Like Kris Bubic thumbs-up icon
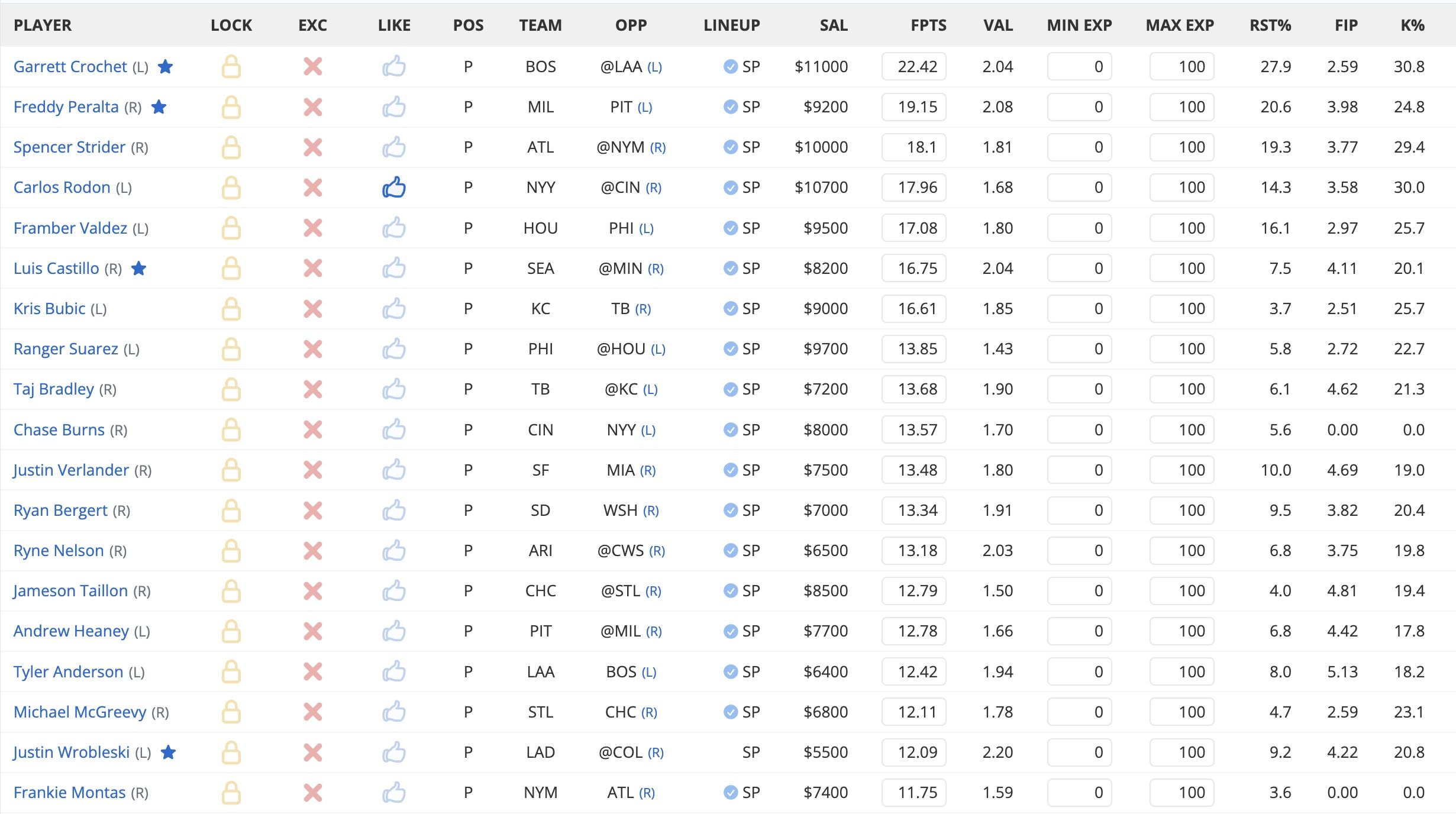This screenshot has height=814, width=1456. pyautogui.click(x=394, y=309)
